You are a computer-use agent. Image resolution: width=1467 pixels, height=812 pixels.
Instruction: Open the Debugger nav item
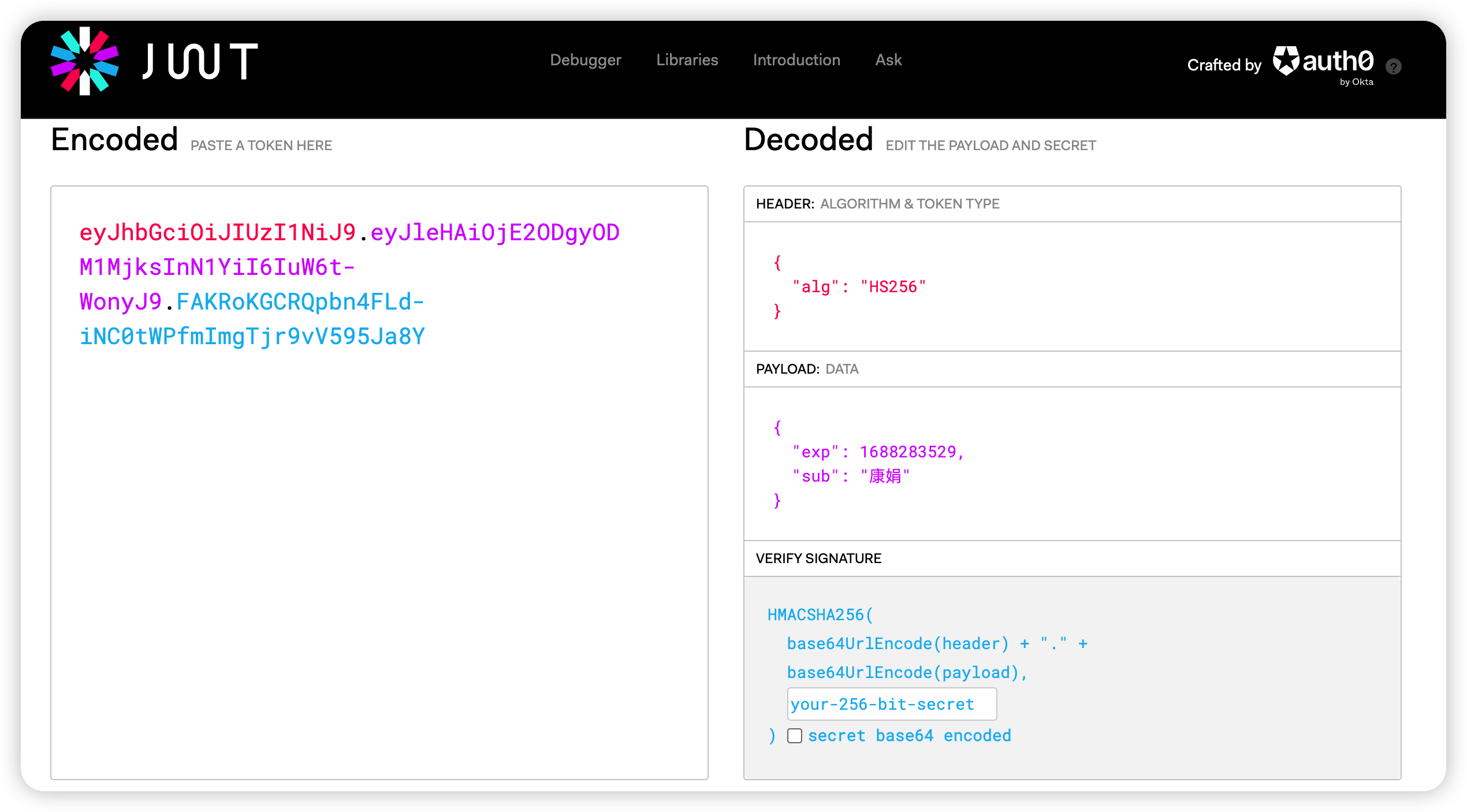[x=586, y=60]
